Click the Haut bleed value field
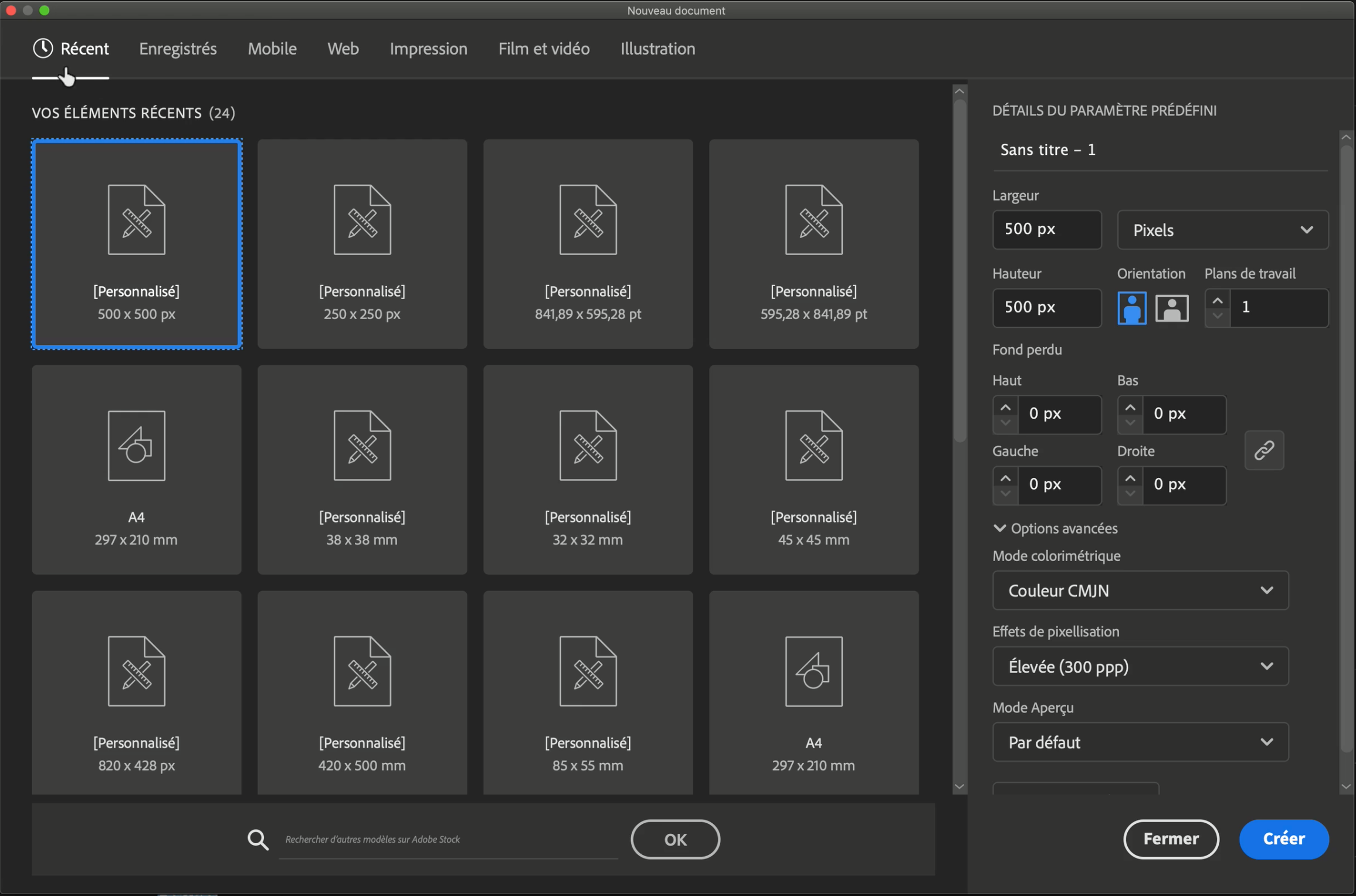This screenshot has height=896, width=1356. point(1059,414)
